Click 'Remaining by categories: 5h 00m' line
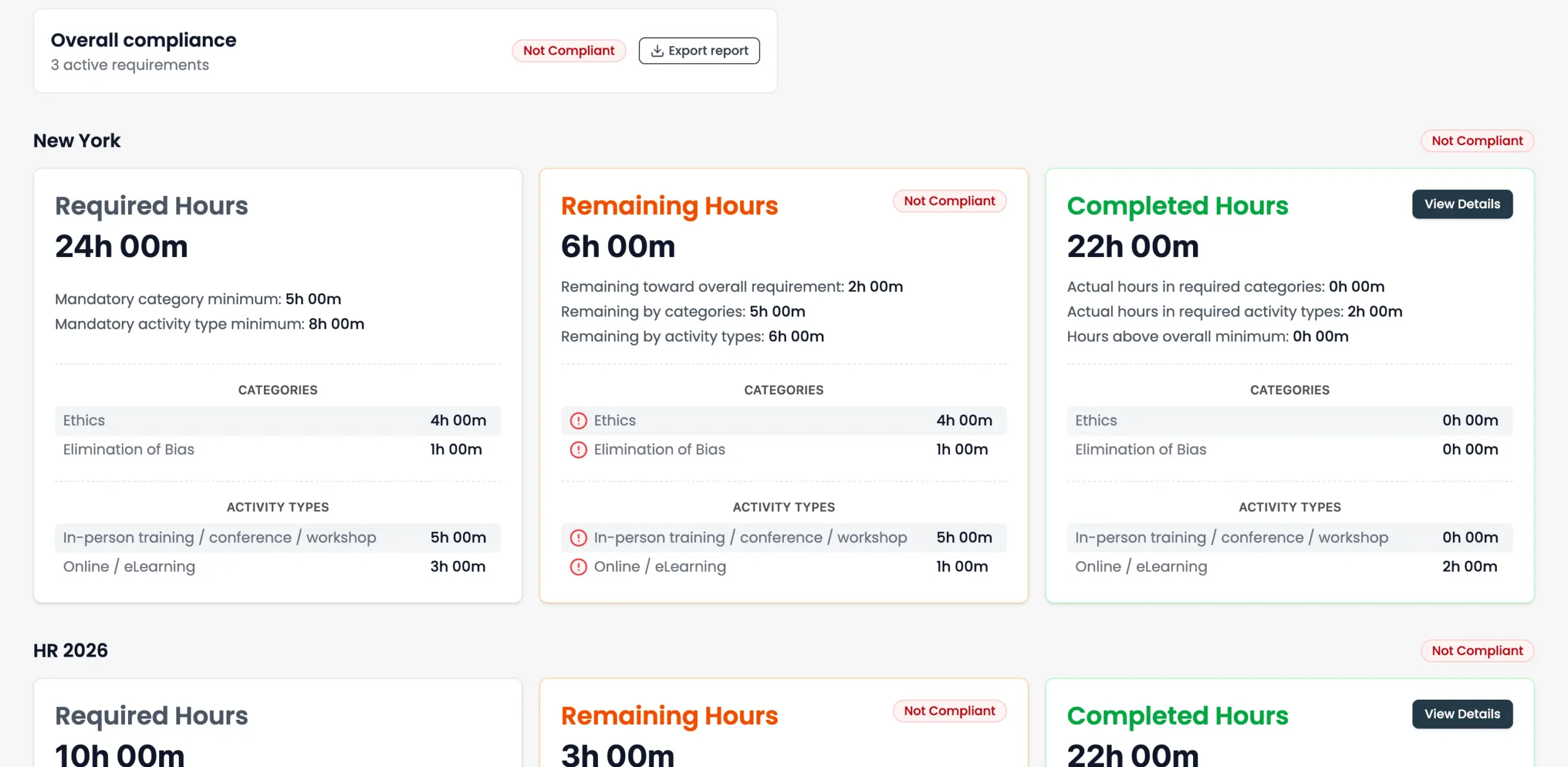Viewport: 1568px width, 767px height. (x=683, y=312)
